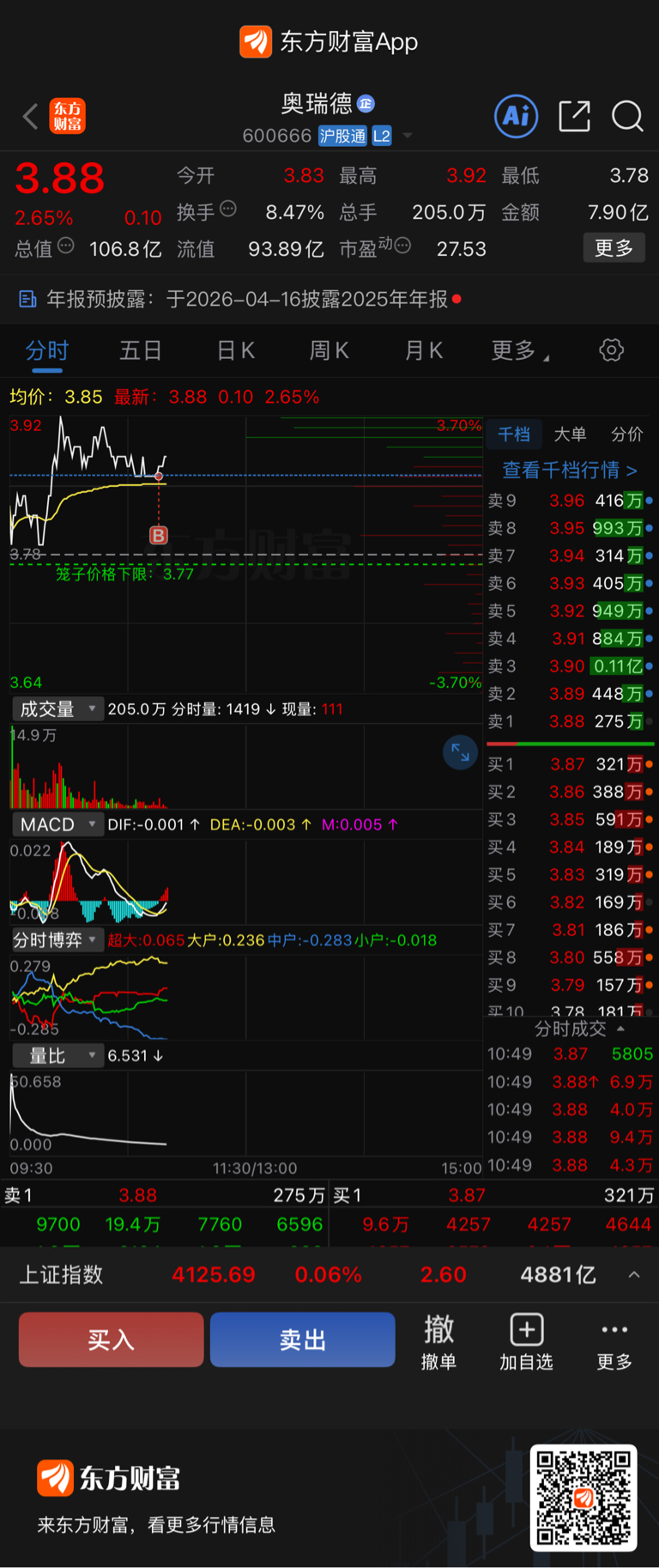Open the 分时博弈 indicator dropdown
This screenshot has width=659, height=1568.
point(57,940)
